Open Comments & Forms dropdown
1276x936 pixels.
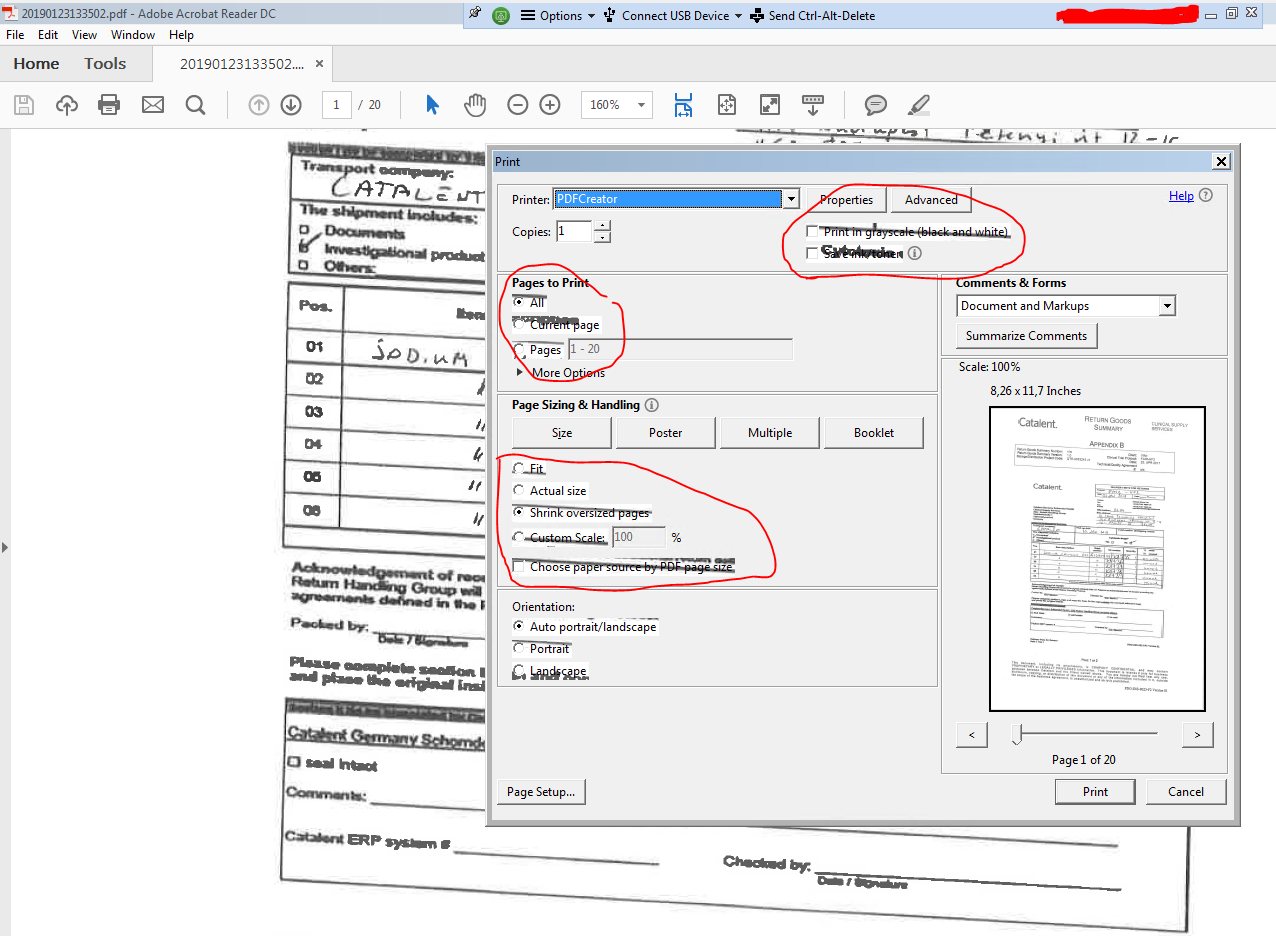[x=1167, y=306]
